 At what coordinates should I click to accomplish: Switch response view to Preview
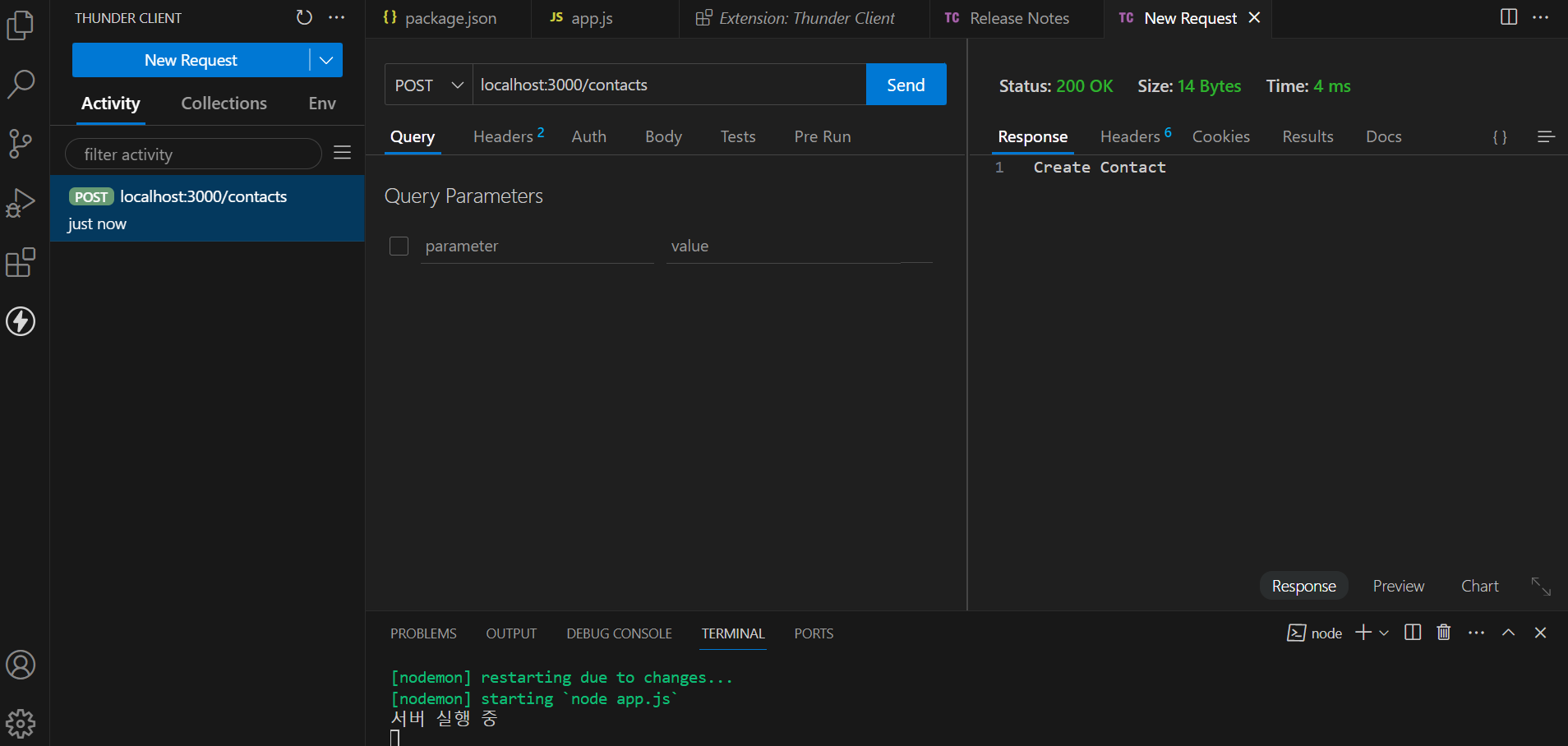tap(1397, 586)
